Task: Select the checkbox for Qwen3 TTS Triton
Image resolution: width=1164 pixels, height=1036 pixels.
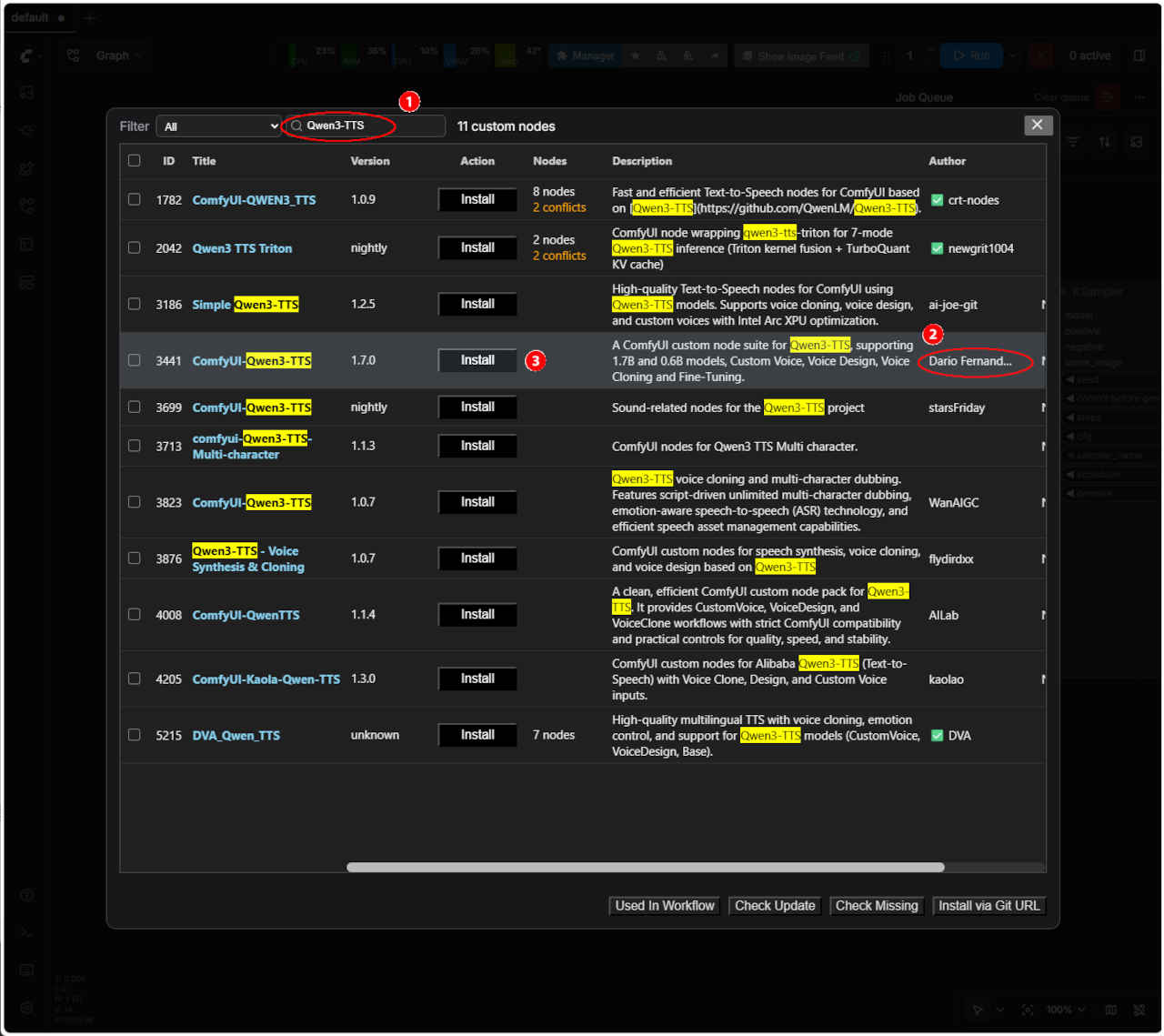Action: pyautogui.click(x=135, y=247)
